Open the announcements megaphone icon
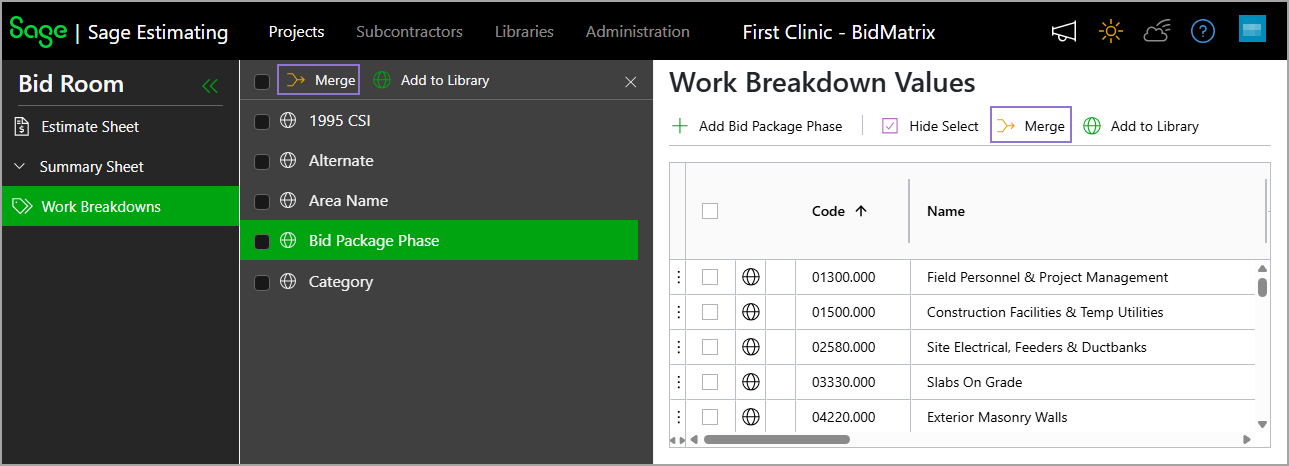The image size is (1289, 466). pyautogui.click(x=1064, y=32)
